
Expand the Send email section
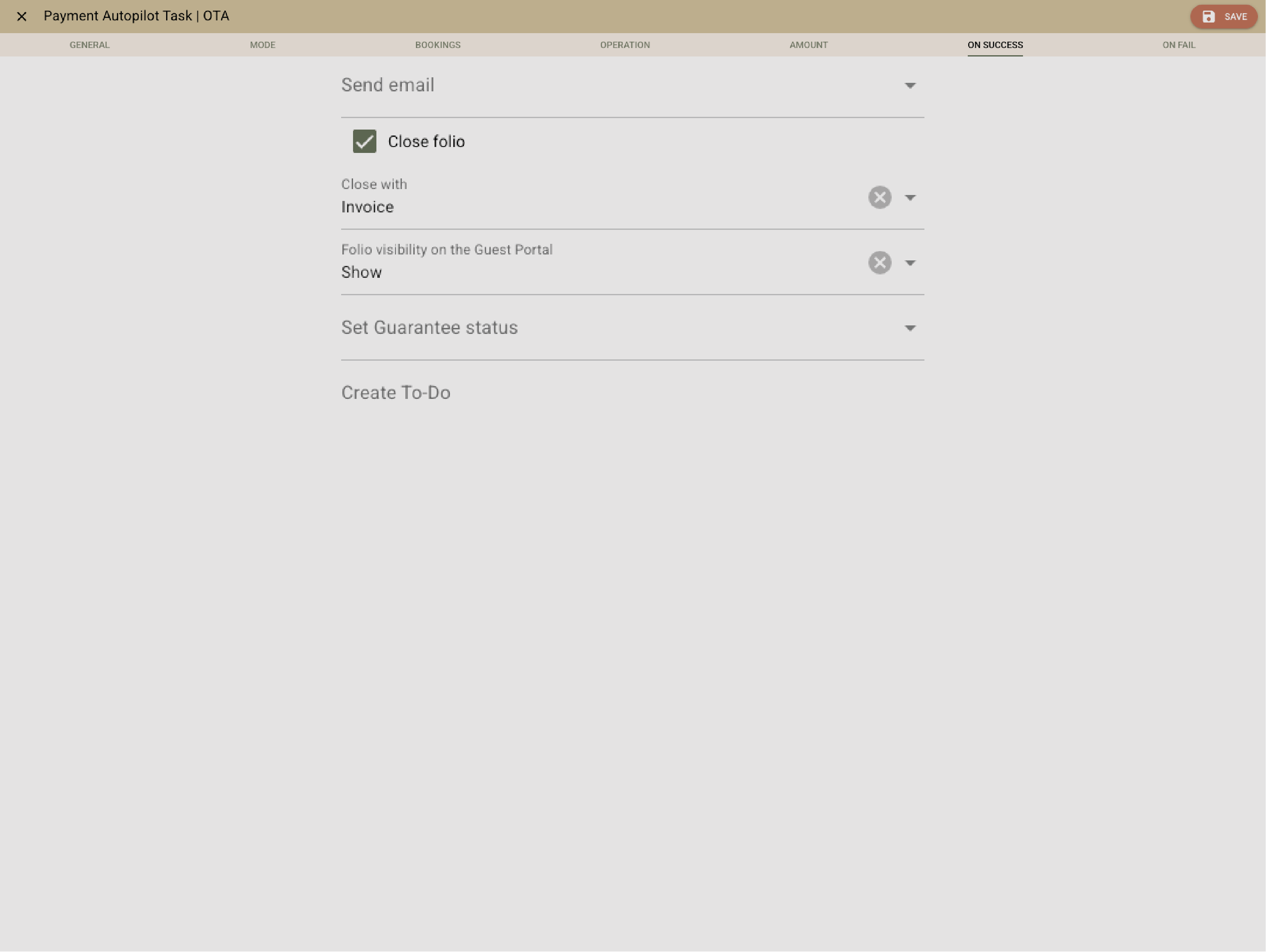[910, 85]
